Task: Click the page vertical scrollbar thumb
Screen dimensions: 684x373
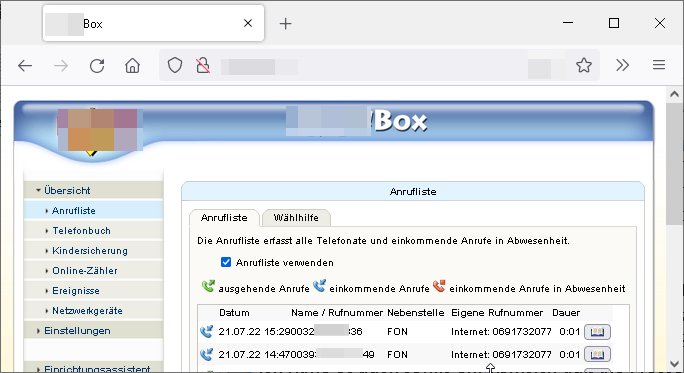Action: pyautogui.click(x=674, y=164)
